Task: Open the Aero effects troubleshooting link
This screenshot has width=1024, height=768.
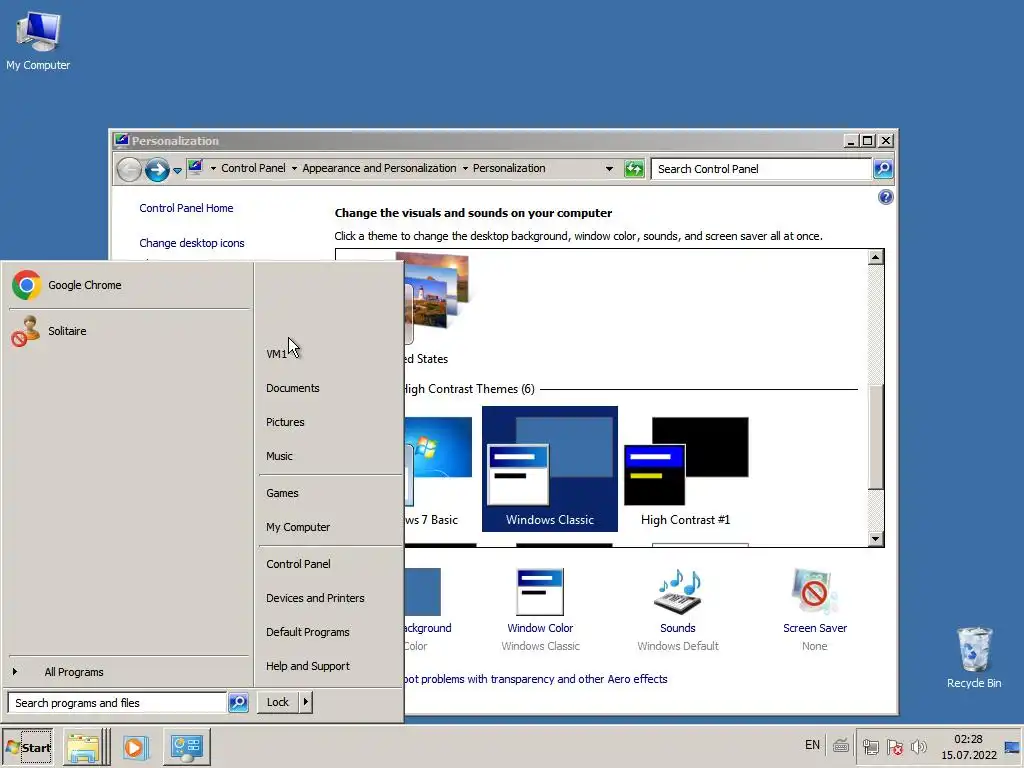Action: click(536, 679)
